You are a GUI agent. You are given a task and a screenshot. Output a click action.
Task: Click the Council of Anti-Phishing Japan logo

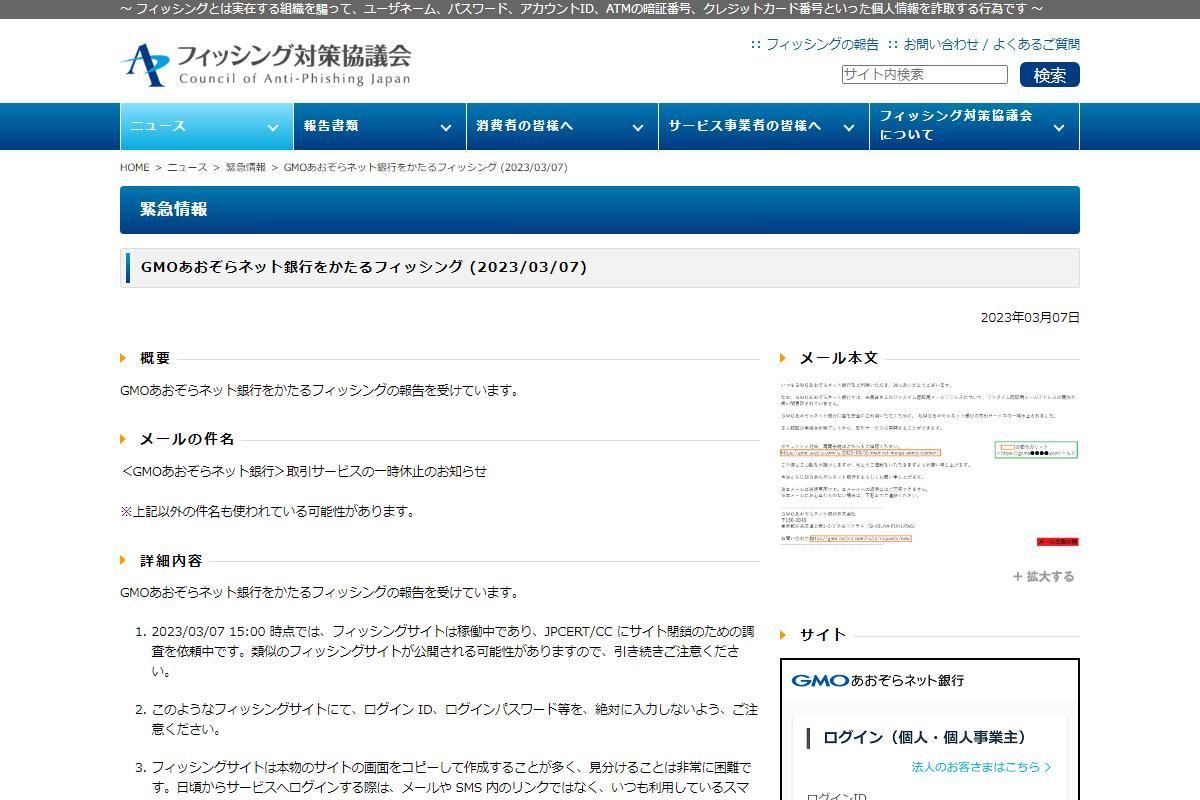pyautogui.click(x=265, y=65)
